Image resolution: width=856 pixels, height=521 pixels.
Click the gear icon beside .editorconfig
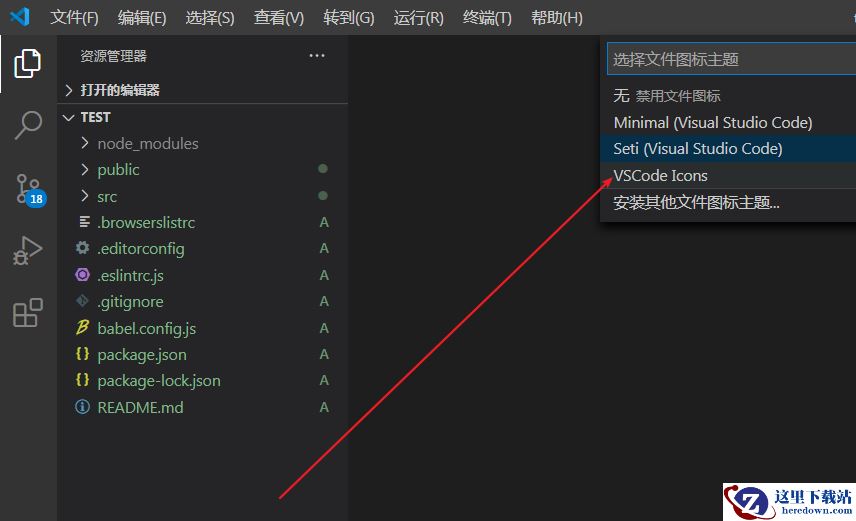82,248
